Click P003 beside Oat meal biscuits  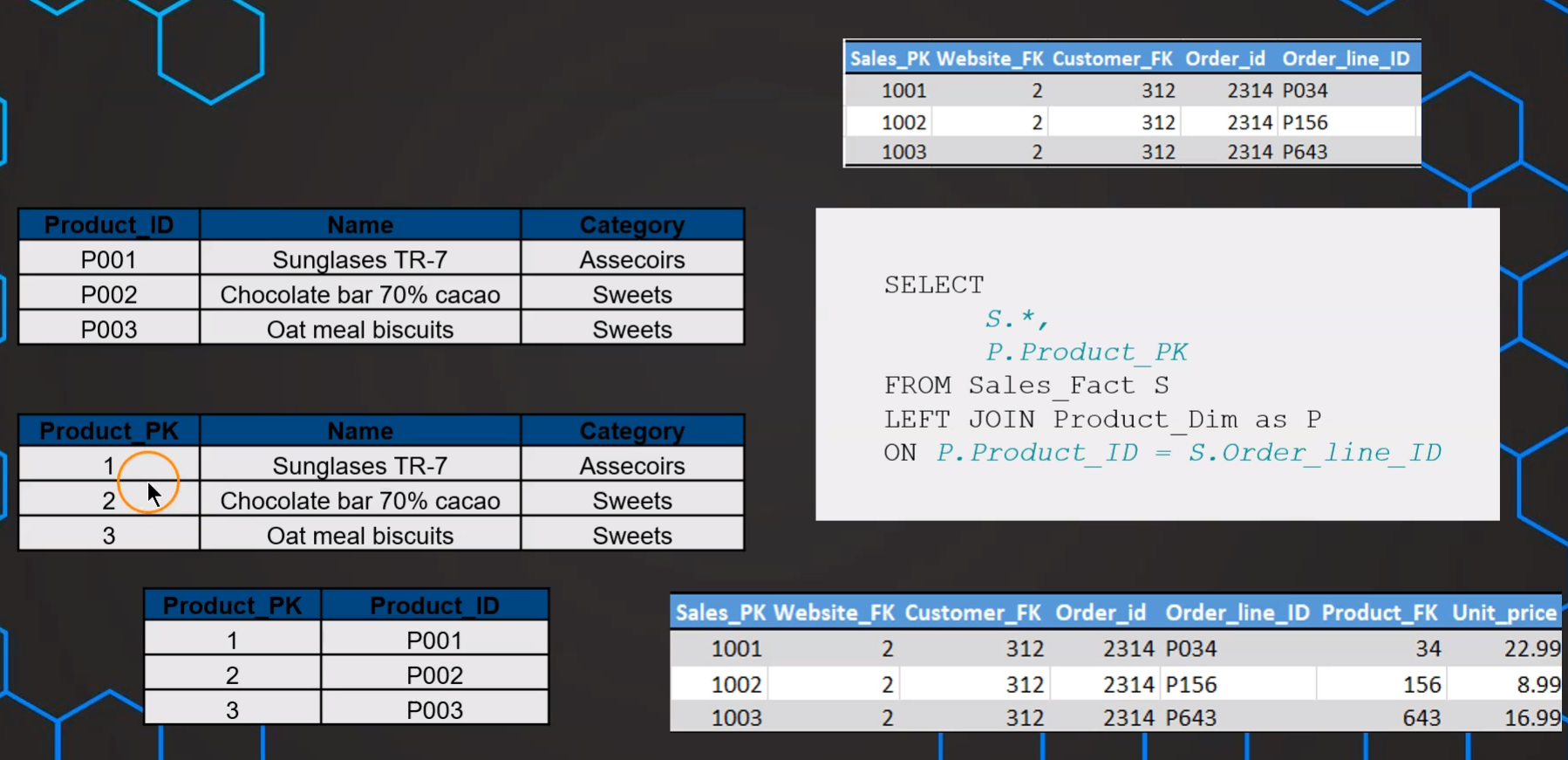[109, 330]
